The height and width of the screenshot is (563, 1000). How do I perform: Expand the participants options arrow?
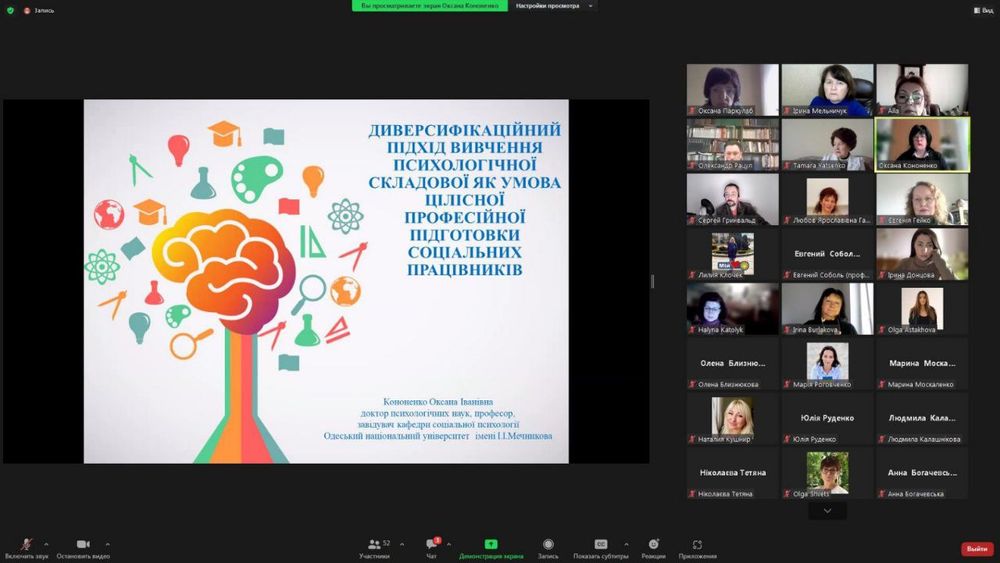point(402,544)
